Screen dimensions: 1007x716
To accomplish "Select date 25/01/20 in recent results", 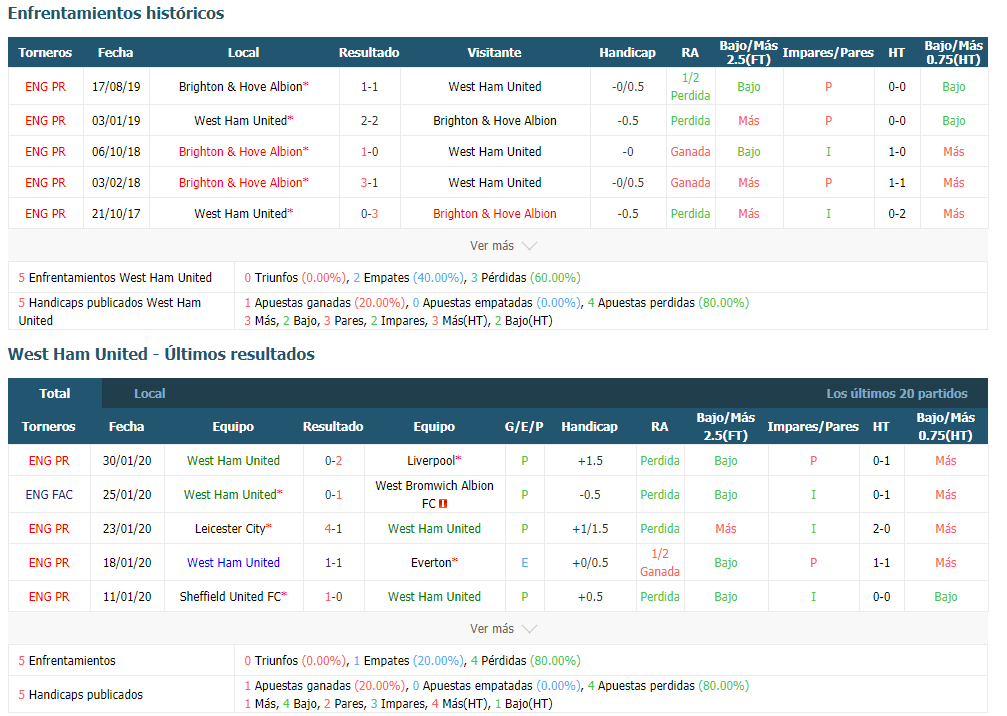I will [x=127, y=494].
